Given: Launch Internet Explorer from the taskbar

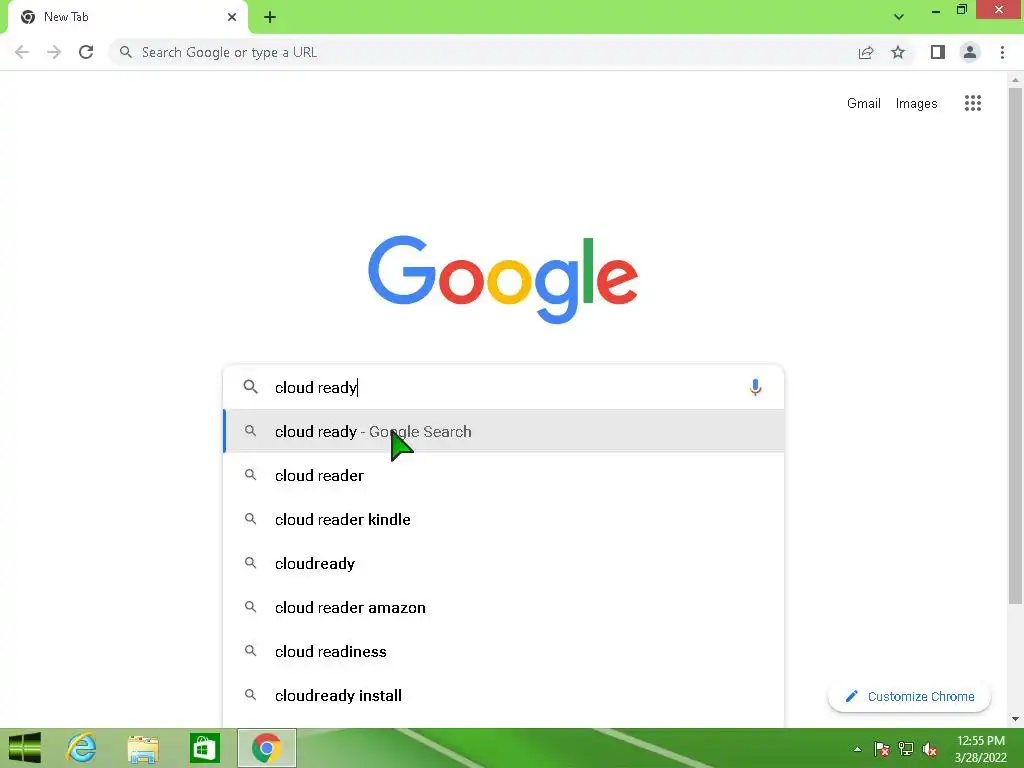Looking at the screenshot, I should click(x=81, y=748).
